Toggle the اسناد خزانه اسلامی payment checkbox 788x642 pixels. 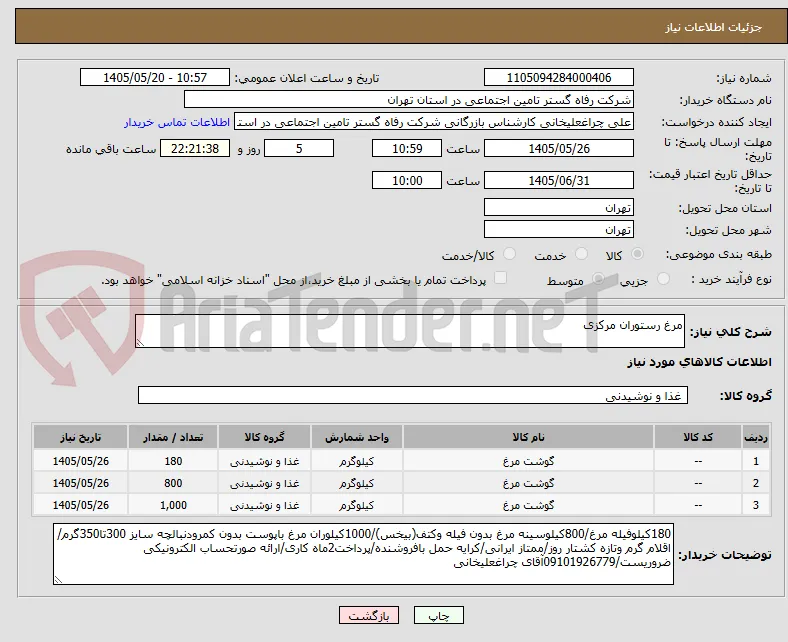tap(500, 278)
